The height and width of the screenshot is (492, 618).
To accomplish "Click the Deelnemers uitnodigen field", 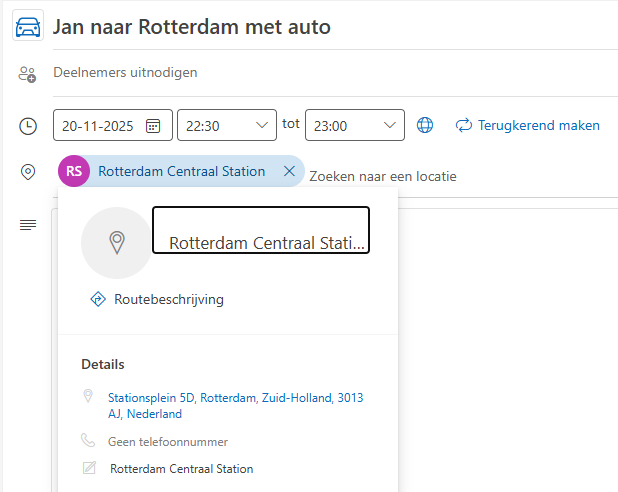I will pyautogui.click(x=125, y=73).
